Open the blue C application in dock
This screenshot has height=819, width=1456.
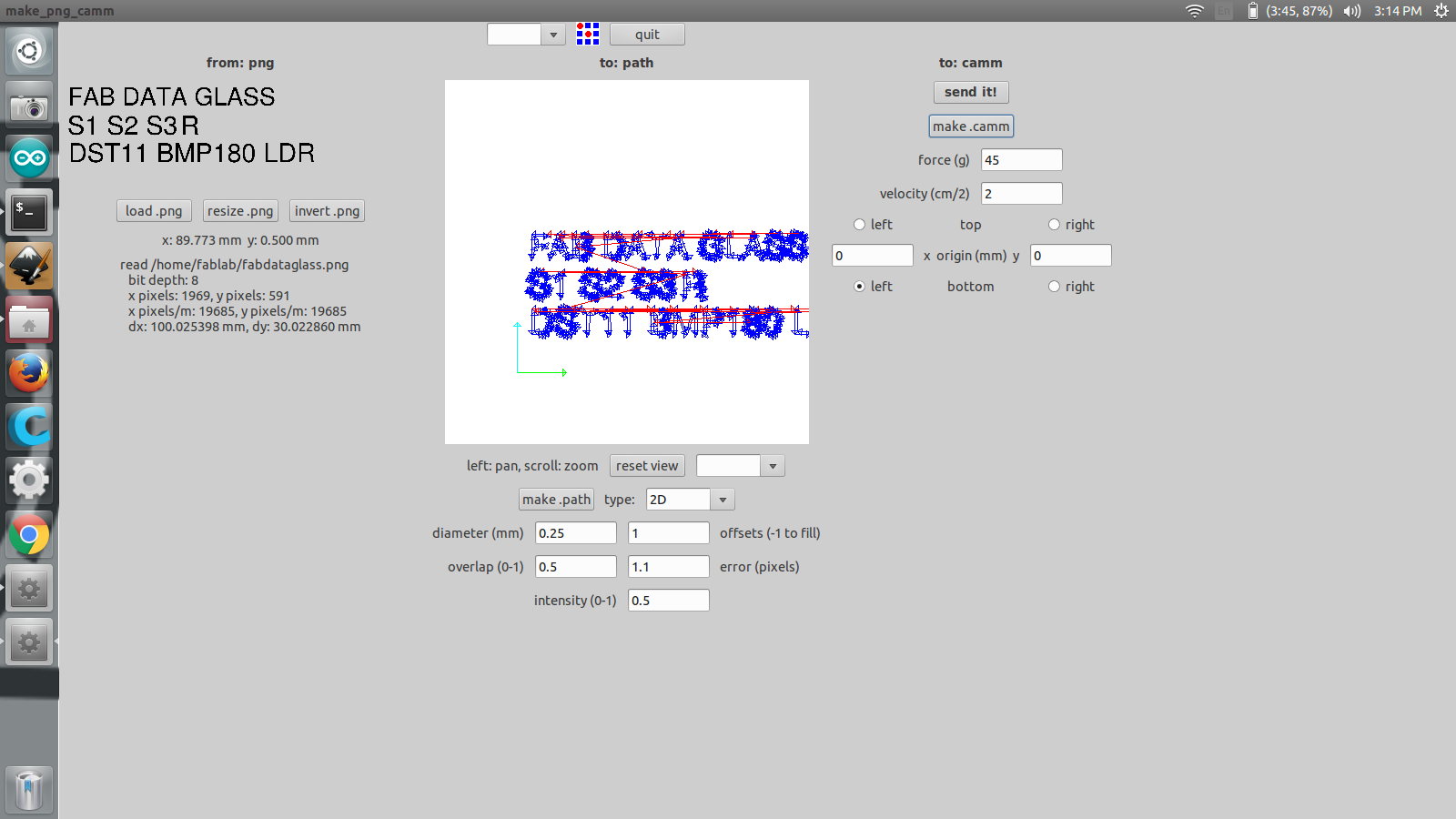pos(29,427)
